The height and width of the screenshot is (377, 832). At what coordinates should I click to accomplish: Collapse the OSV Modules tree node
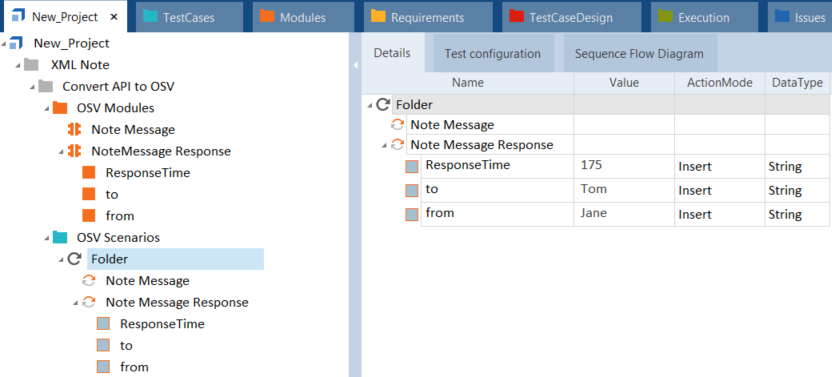pyautogui.click(x=47, y=108)
